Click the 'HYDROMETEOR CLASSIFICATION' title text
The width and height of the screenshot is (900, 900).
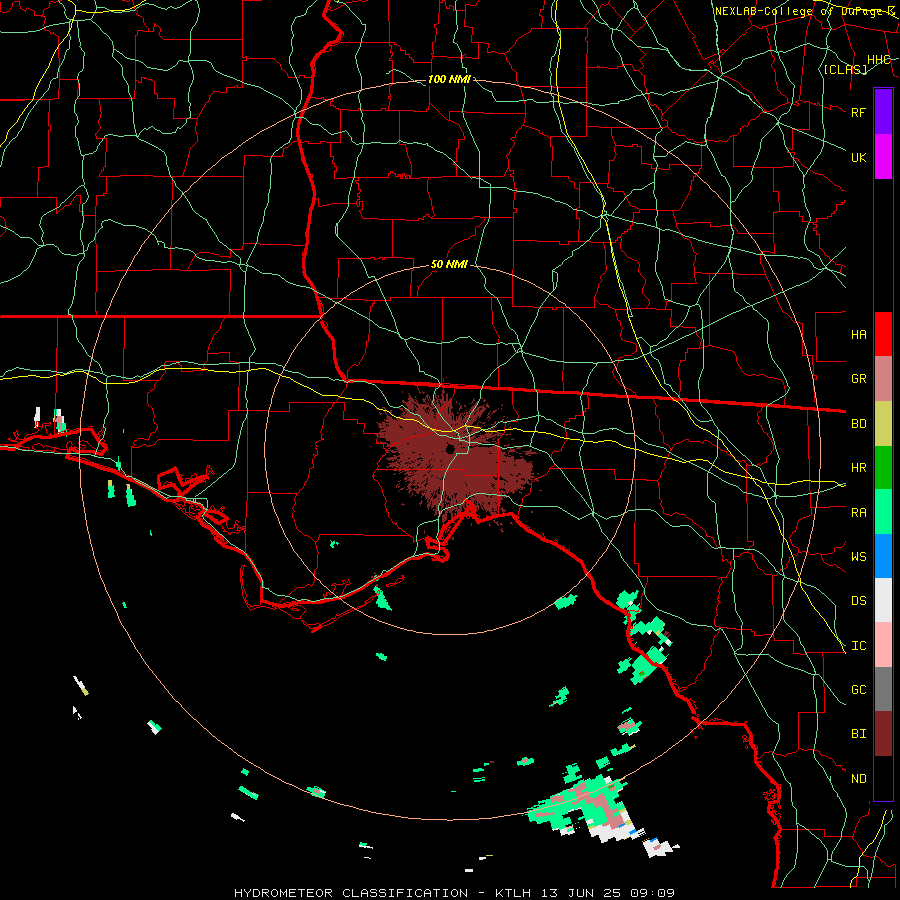click(351, 893)
